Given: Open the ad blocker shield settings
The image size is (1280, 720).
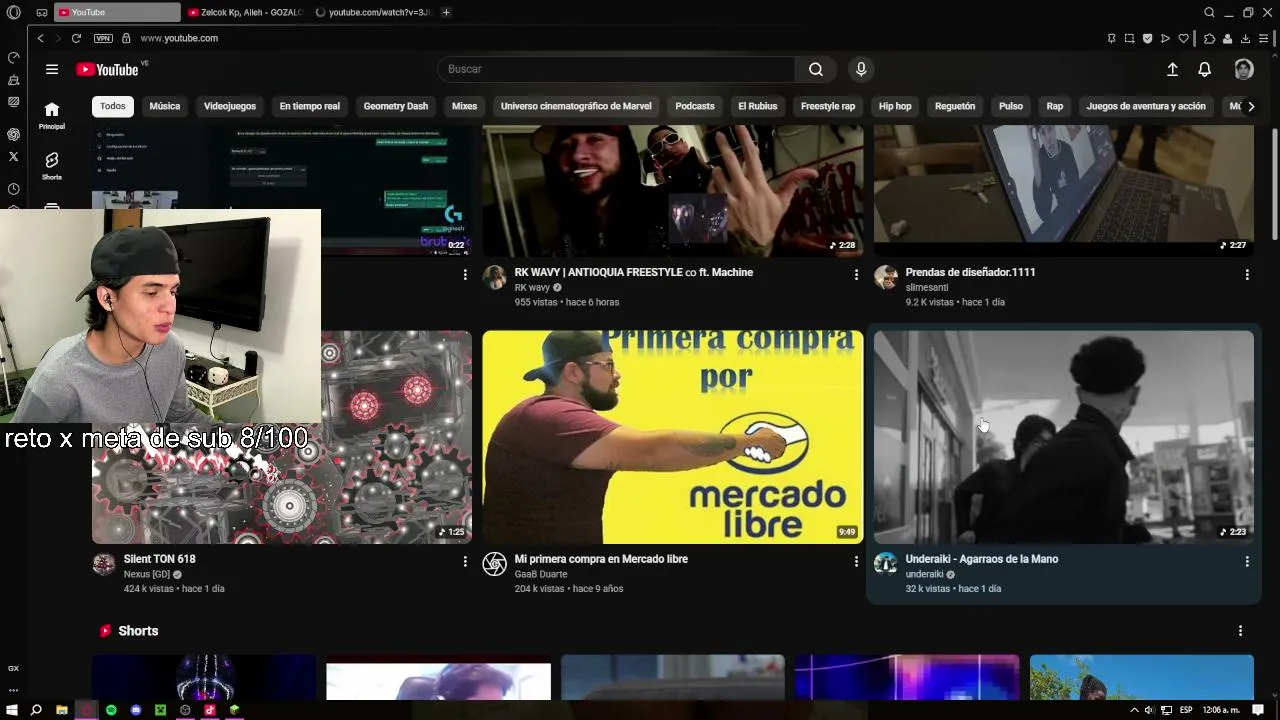Looking at the screenshot, I should (x=1147, y=38).
